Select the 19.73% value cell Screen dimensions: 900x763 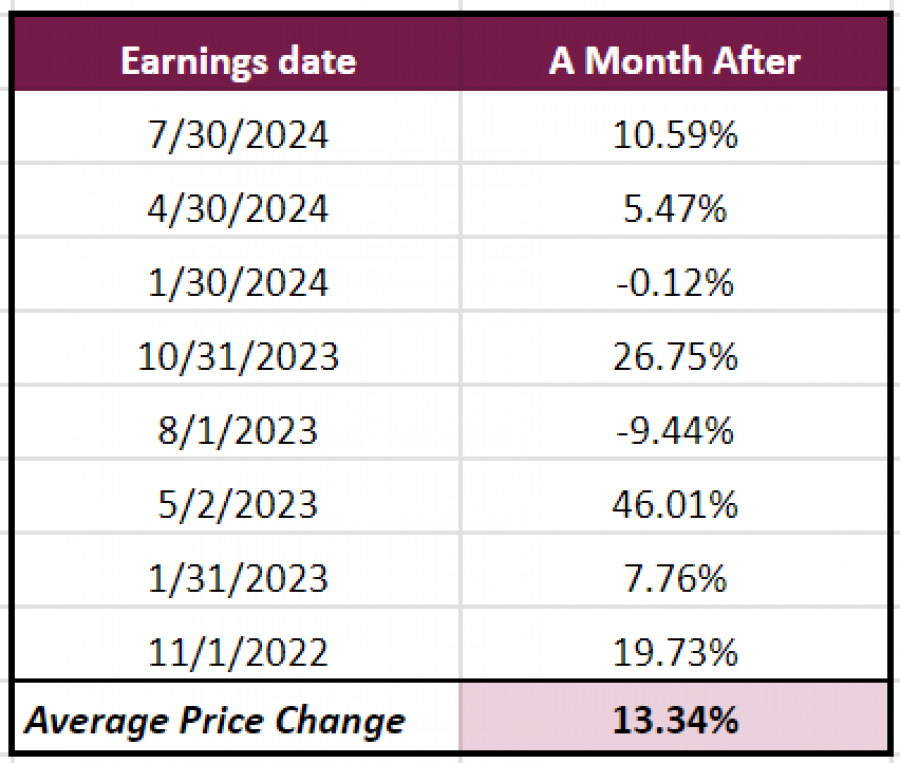tap(674, 652)
